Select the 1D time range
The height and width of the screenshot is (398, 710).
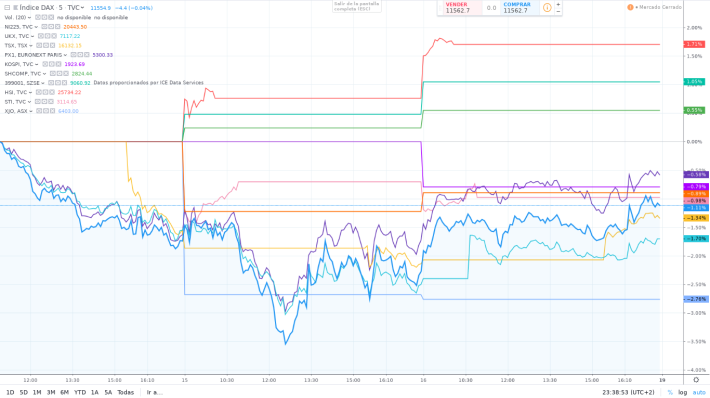[x=10, y=393]
